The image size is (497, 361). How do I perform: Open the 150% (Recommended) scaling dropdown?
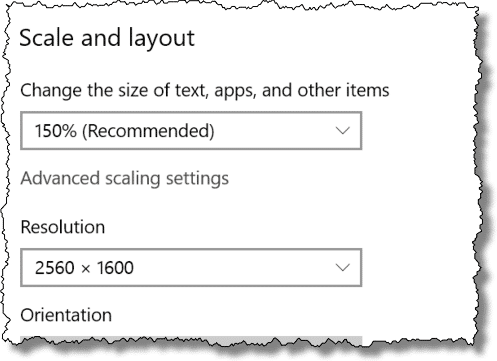[191, 131]
